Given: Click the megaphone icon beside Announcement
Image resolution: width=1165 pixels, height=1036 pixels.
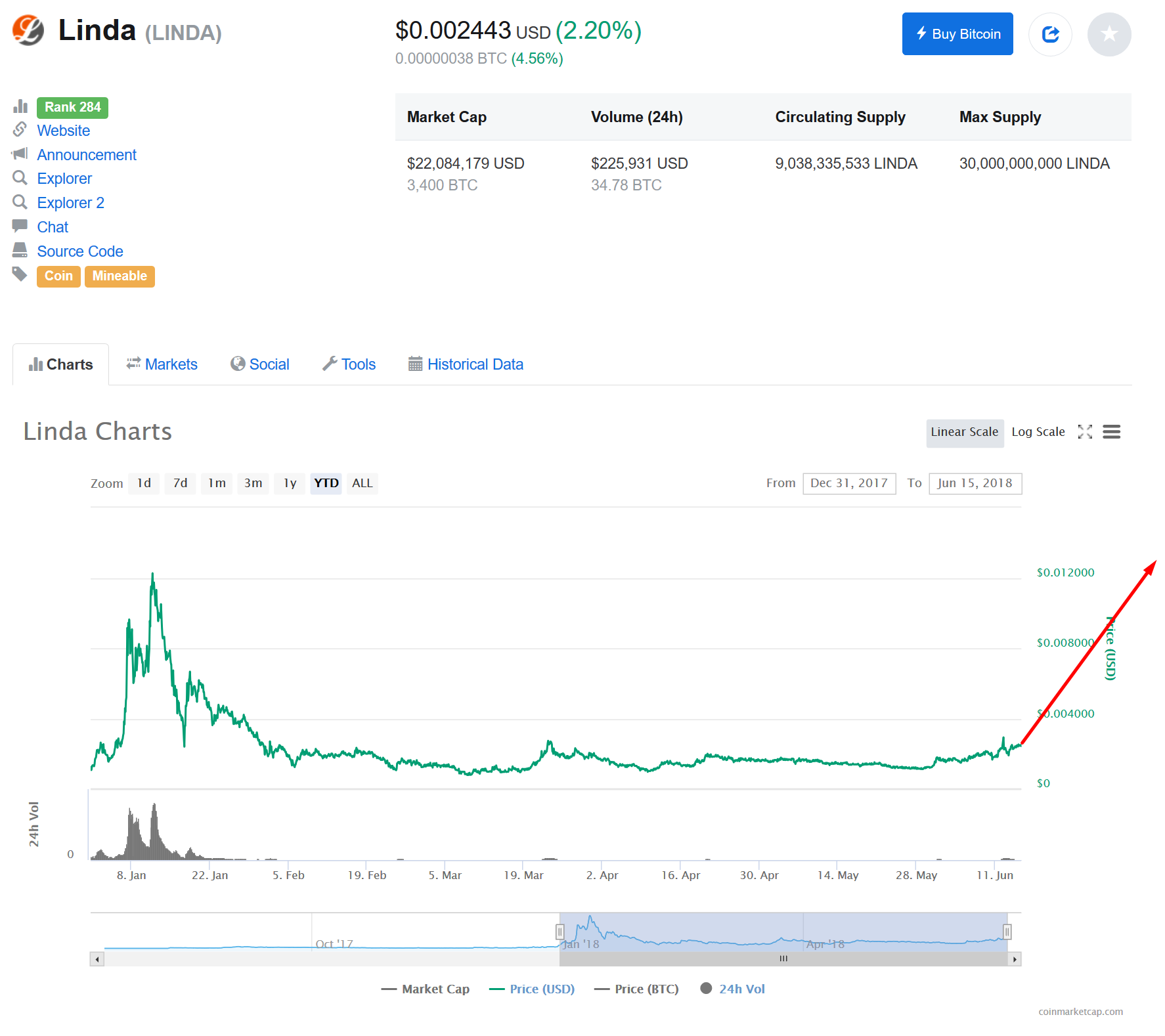Looking at the screenshot, I should tap(20, 154).
